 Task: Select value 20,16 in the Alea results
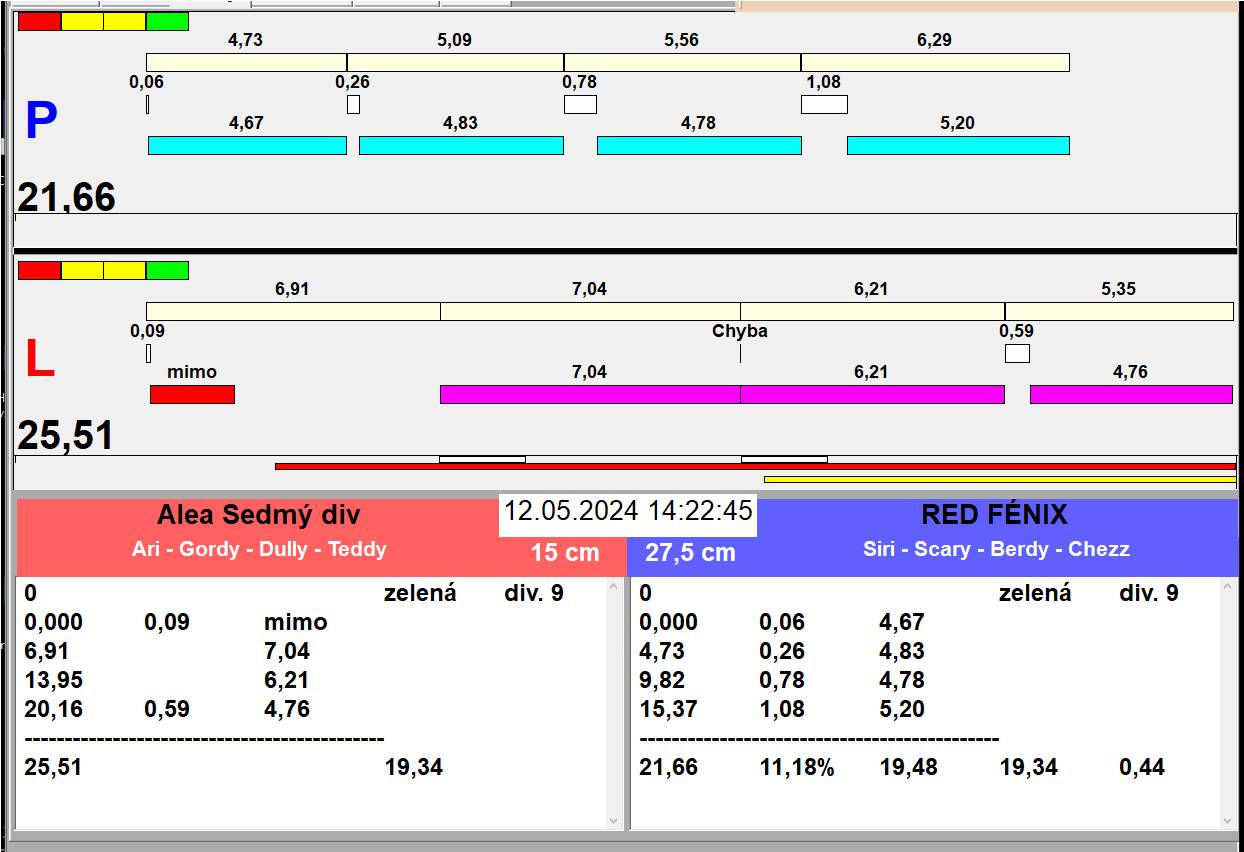(54, 709)
